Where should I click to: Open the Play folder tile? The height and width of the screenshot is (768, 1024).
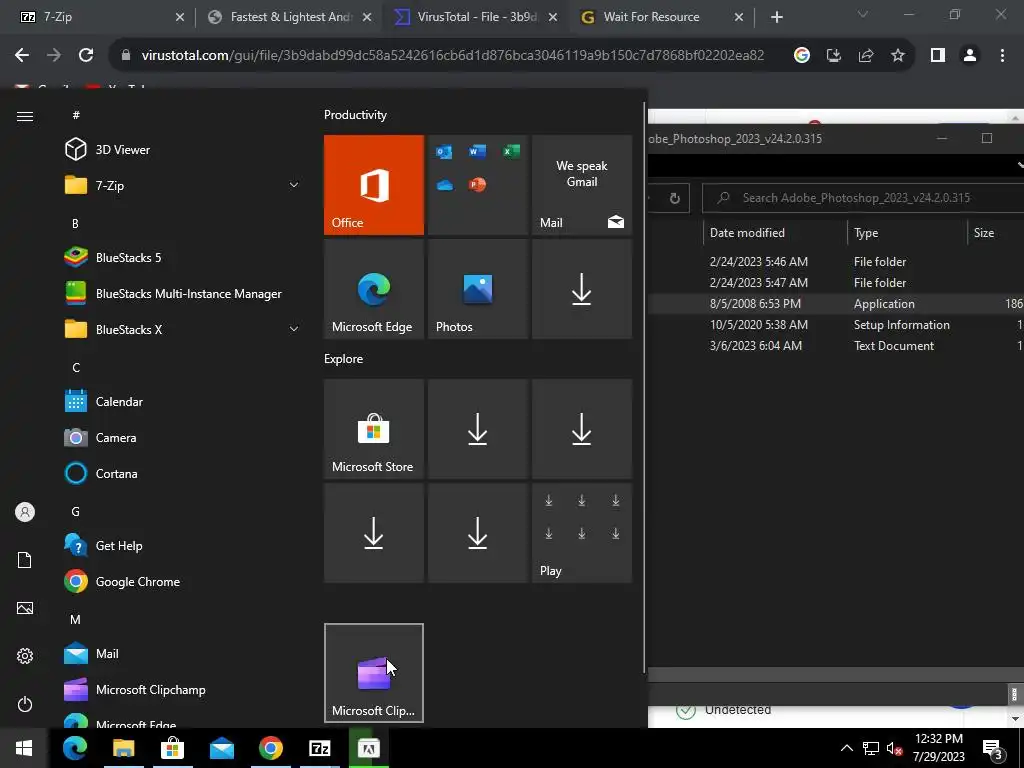click(x=582, y=533)
